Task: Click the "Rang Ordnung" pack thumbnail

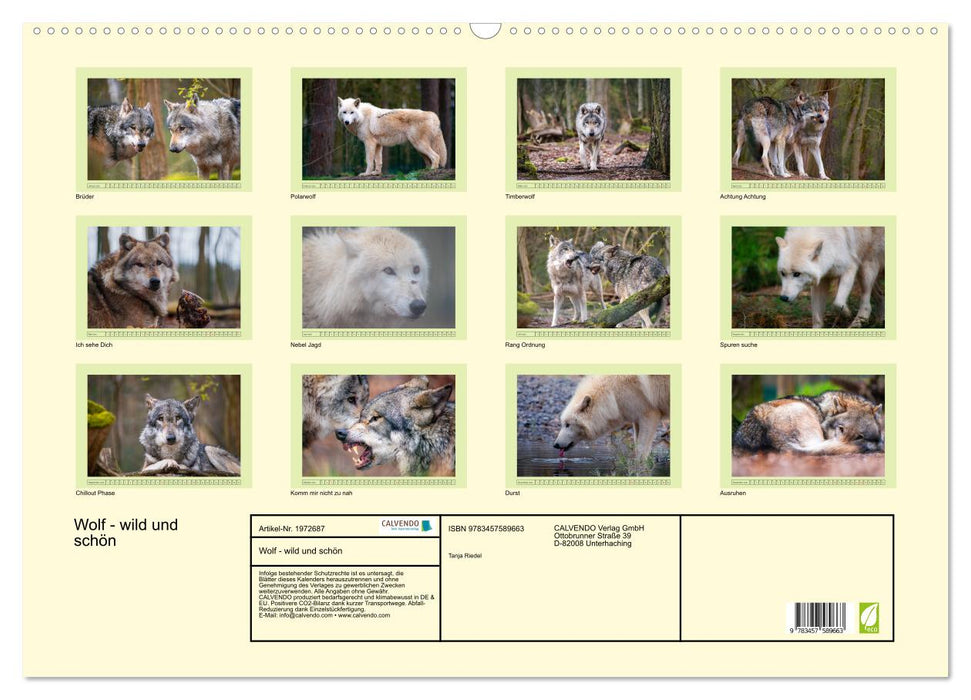Action: [x=594, y=278]
